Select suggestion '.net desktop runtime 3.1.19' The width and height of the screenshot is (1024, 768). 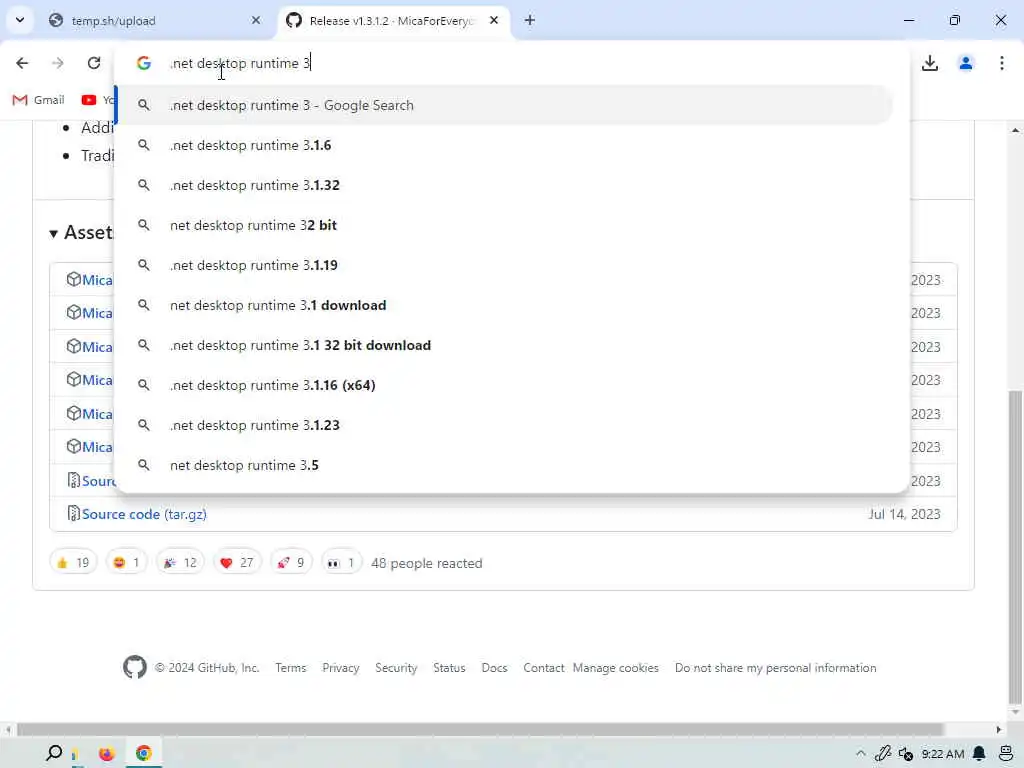click(x=504, y=265)
